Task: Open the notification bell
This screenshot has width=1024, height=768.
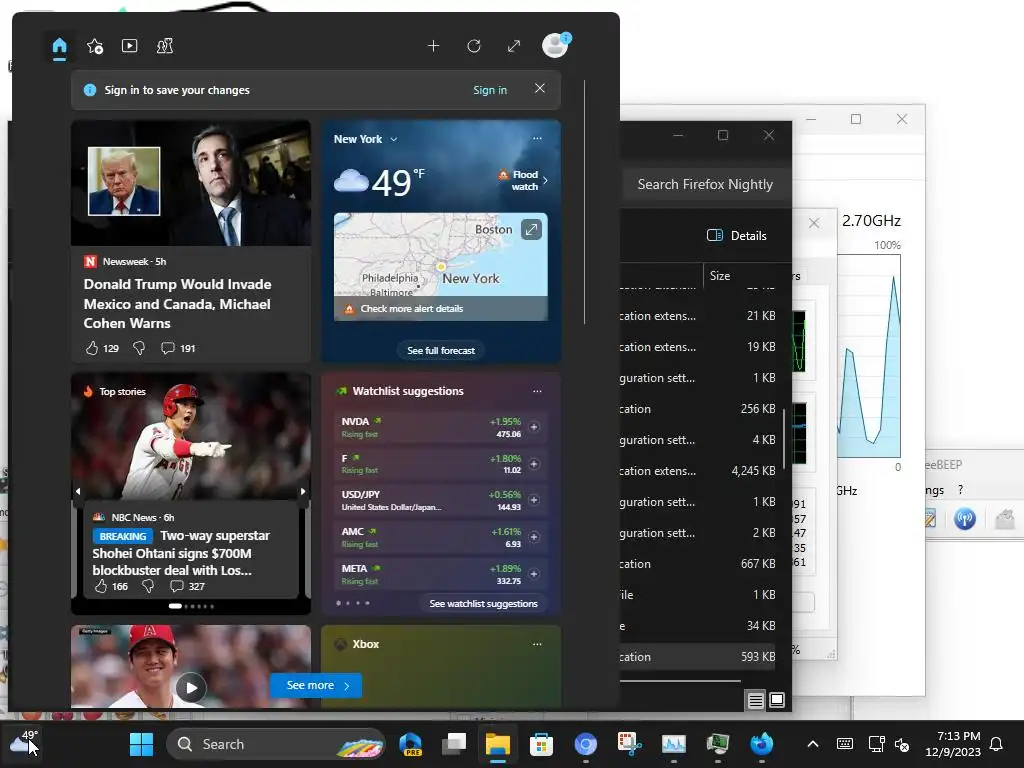Action: point(997,744)
